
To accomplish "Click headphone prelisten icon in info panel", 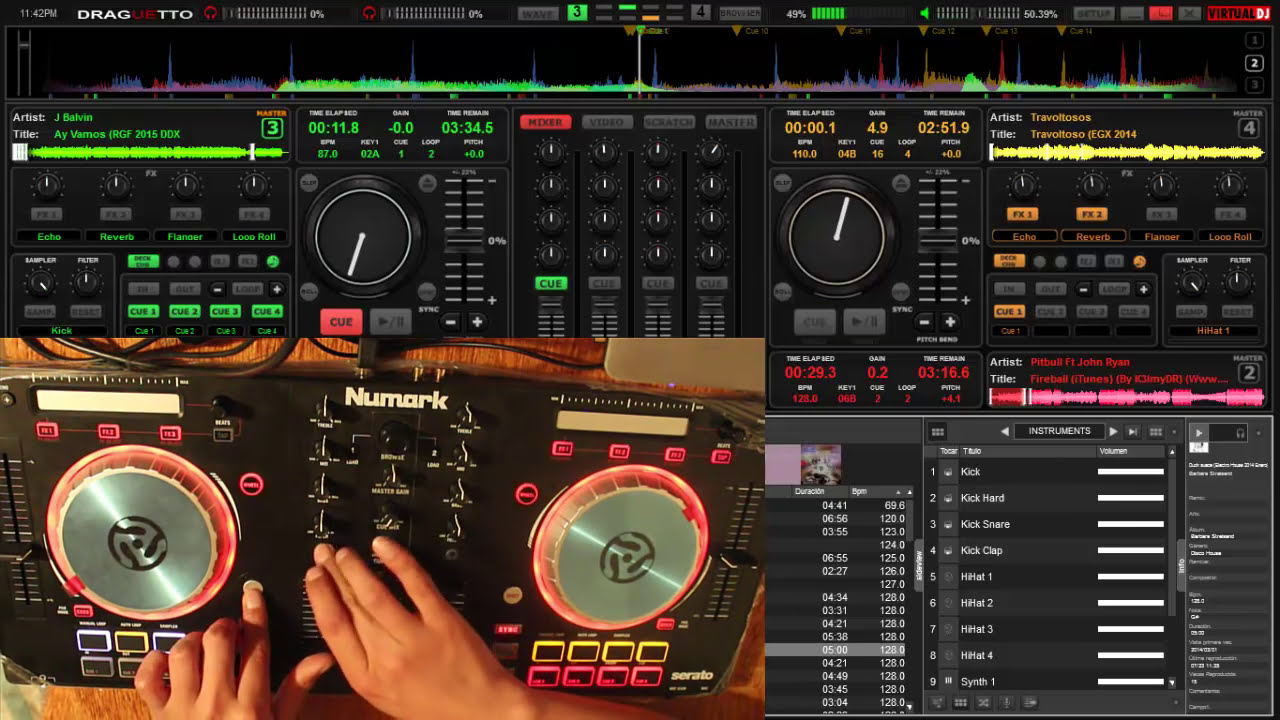I will [1240, 433].
